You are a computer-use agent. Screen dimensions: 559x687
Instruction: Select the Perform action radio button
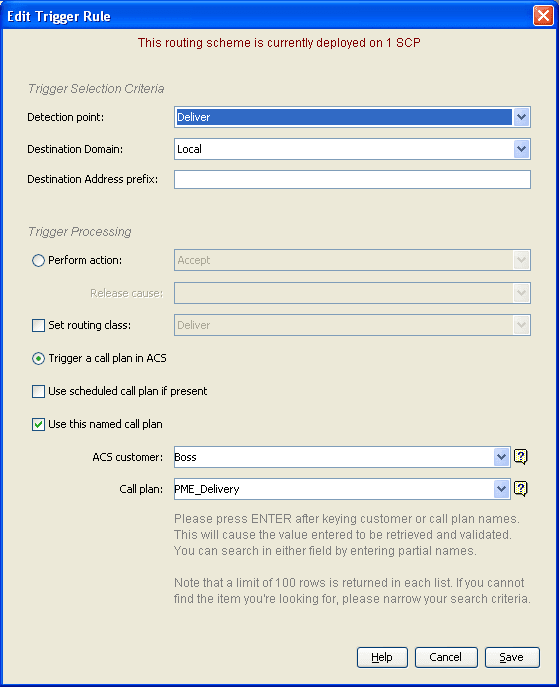coord(38,260)
